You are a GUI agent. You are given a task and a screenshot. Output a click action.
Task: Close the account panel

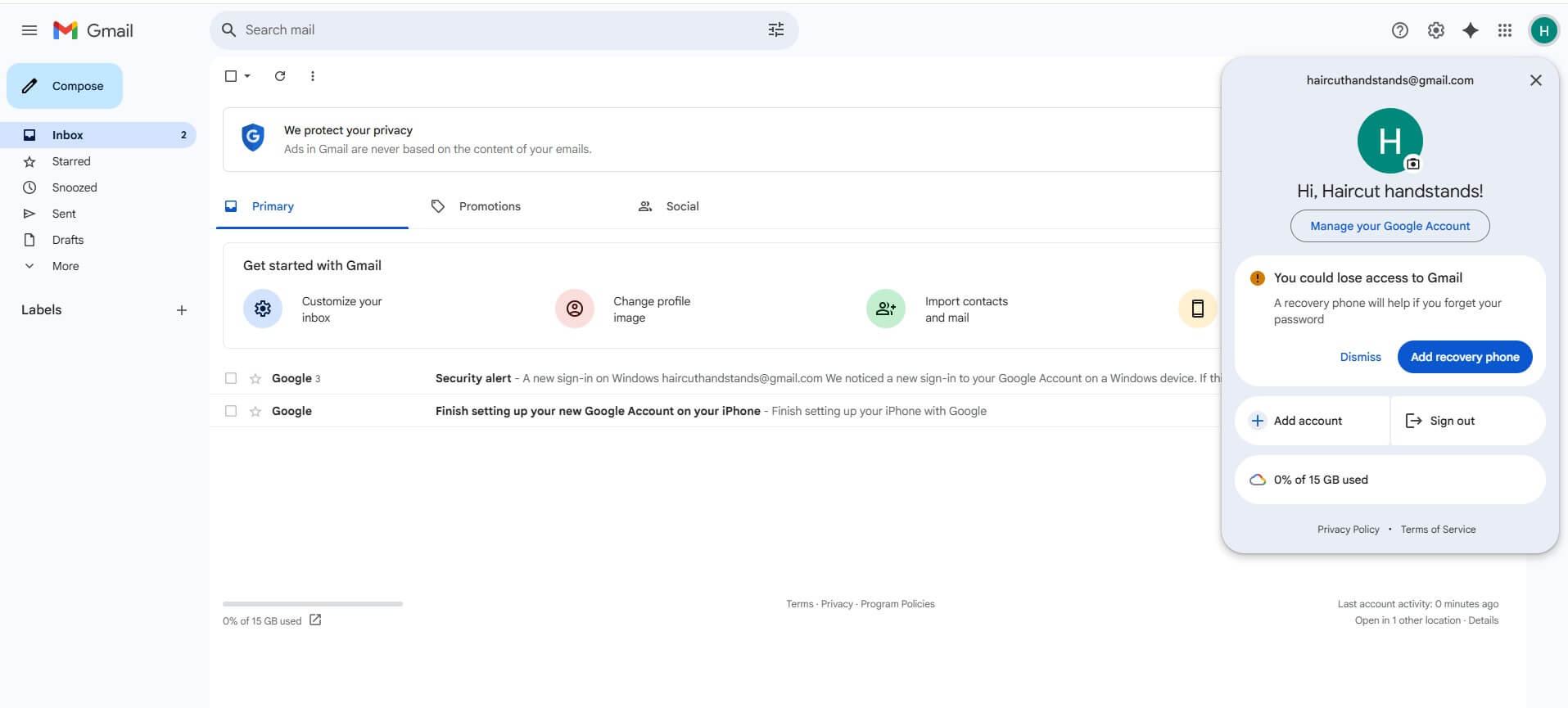click(x=1536, y=80)
